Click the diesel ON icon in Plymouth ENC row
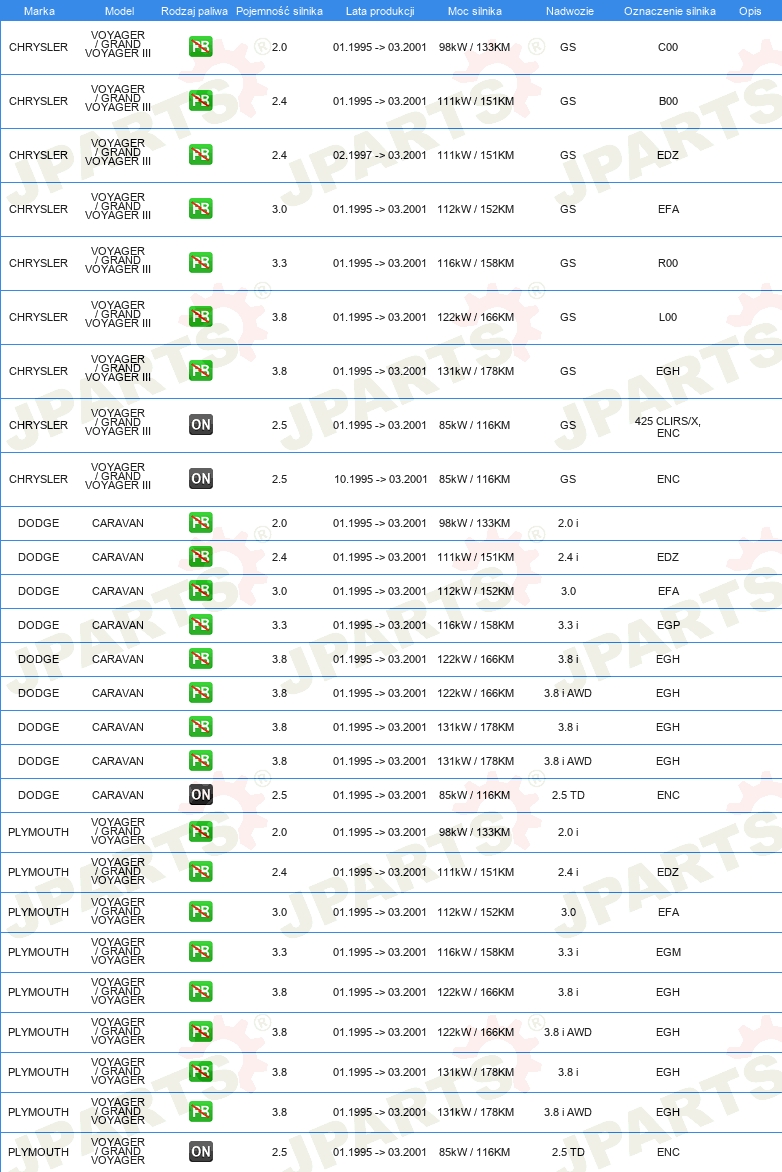 click(200, 1152)
